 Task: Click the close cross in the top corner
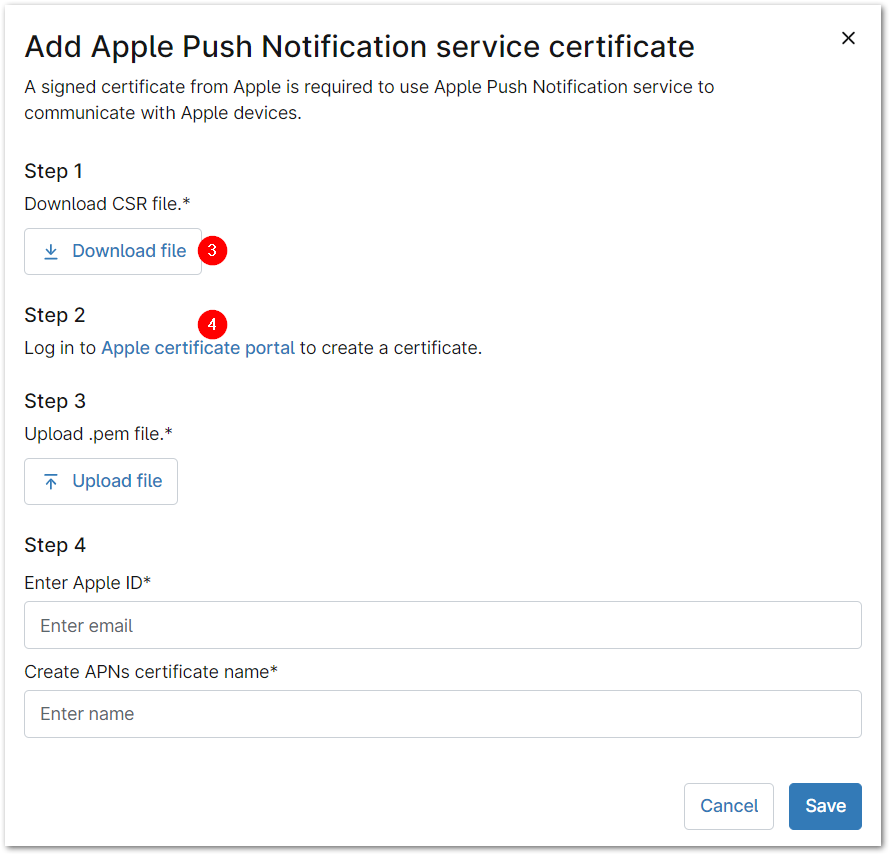[848, 38]
